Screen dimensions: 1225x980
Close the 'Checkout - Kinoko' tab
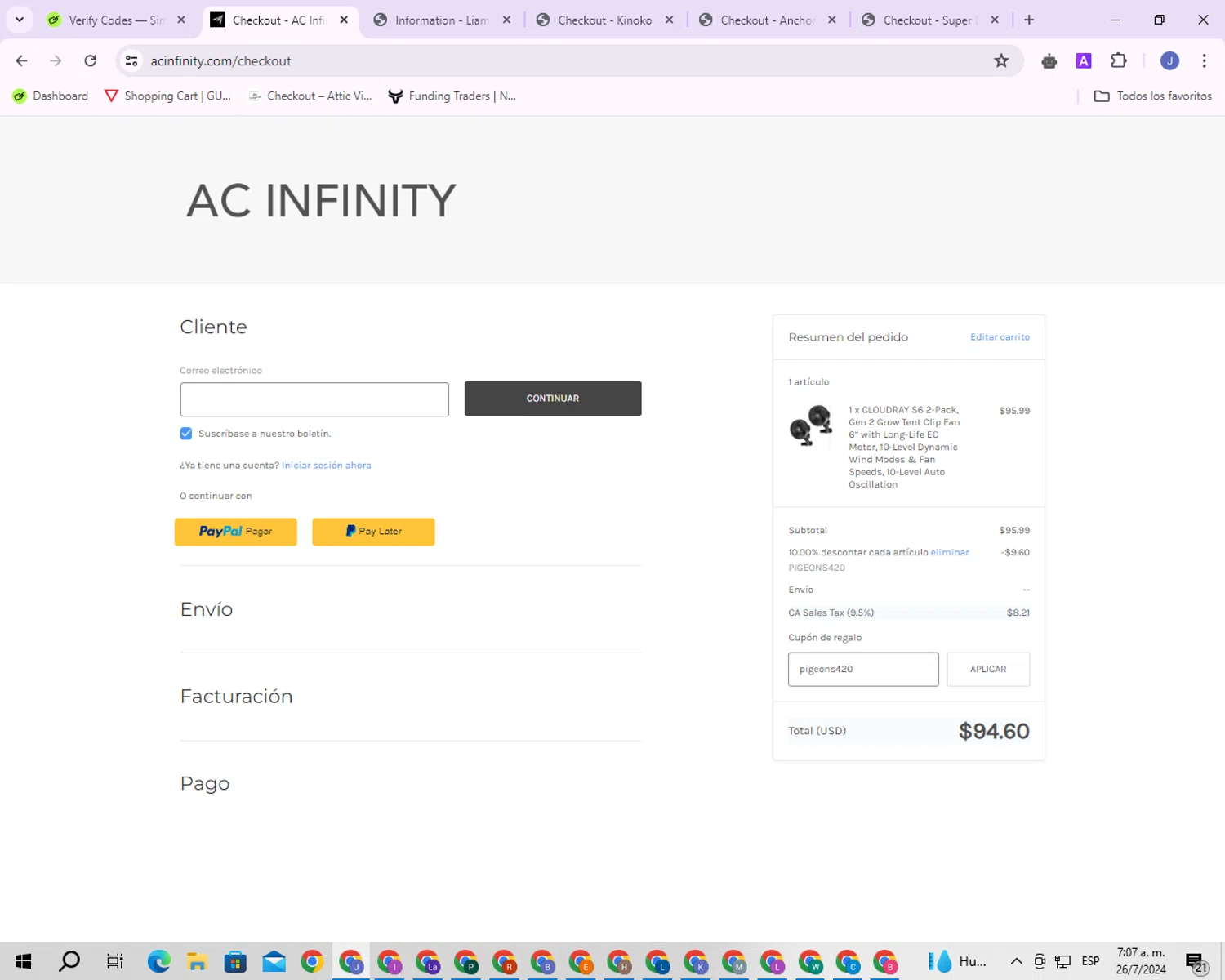670,20
